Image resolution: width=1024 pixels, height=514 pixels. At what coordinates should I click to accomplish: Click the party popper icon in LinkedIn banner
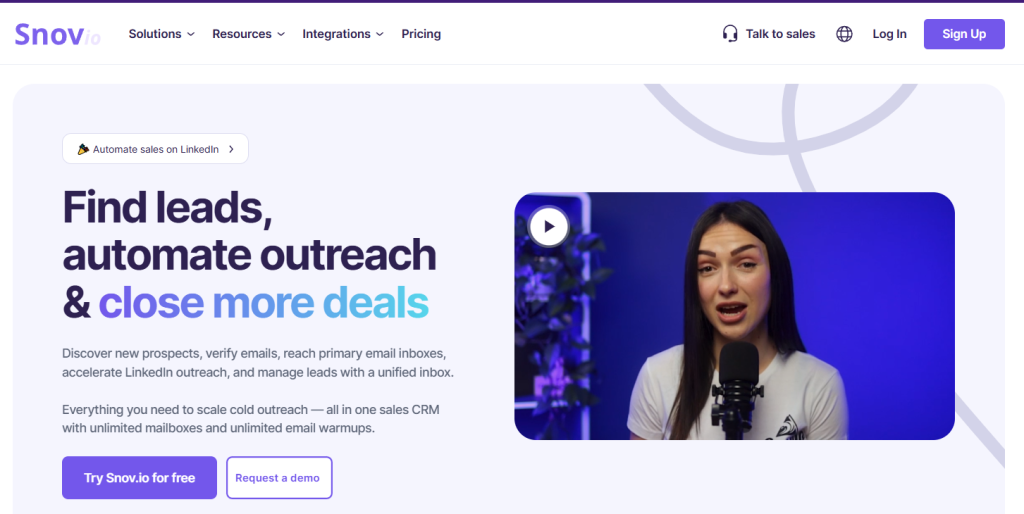click(83, 149)
